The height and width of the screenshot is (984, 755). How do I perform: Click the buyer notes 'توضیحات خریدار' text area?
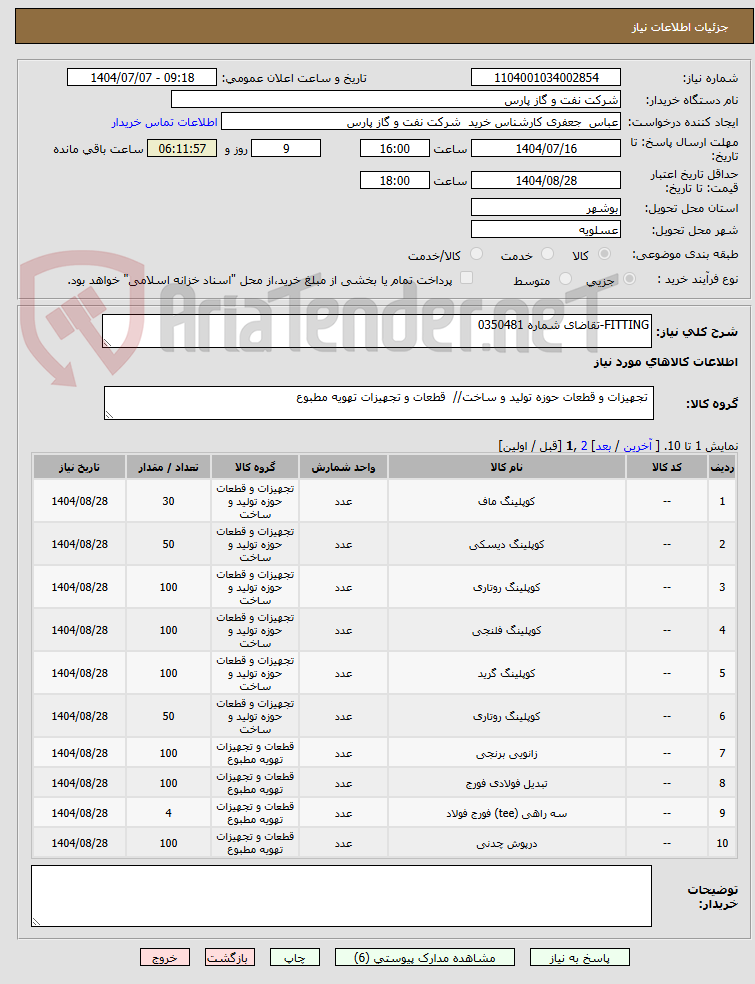(341, 896)
